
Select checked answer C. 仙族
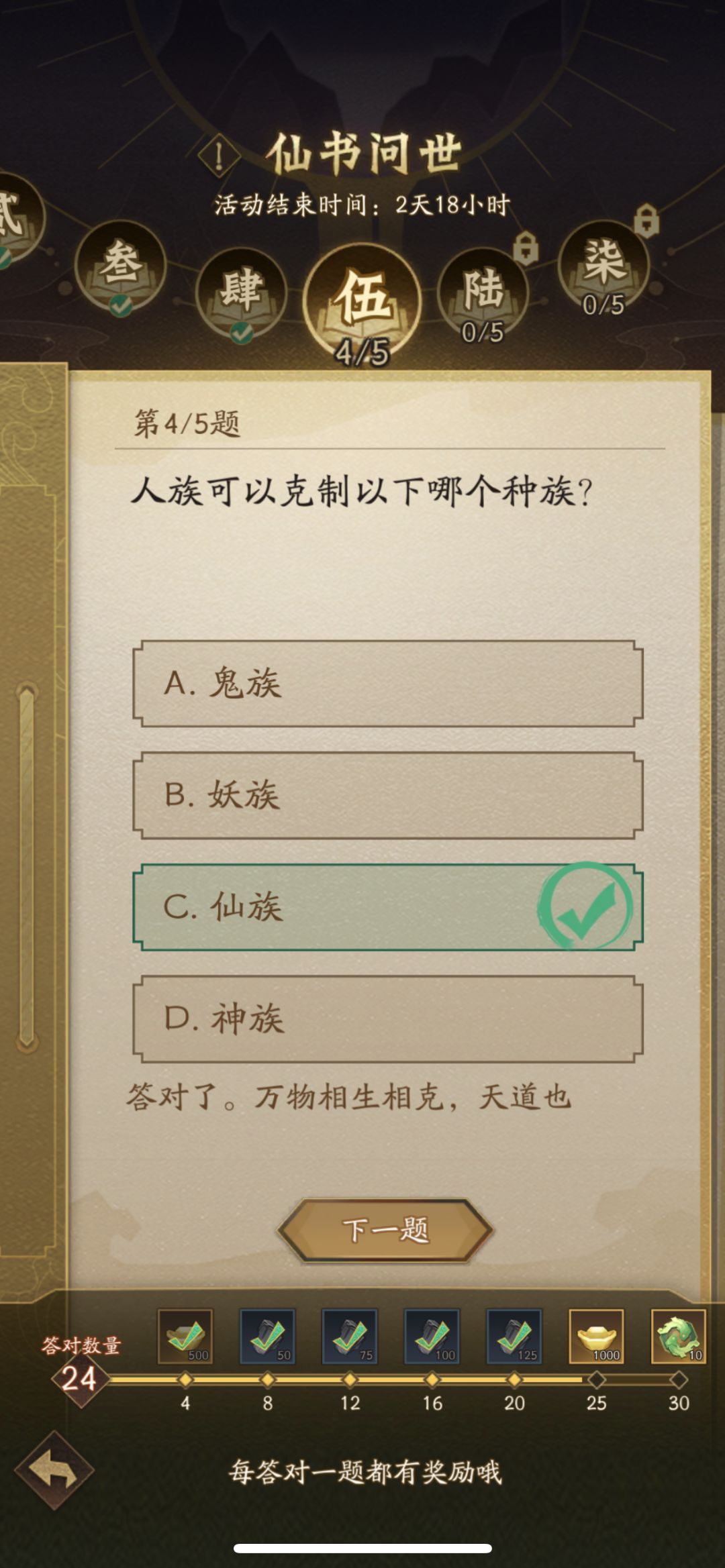[x=387, y=907]
